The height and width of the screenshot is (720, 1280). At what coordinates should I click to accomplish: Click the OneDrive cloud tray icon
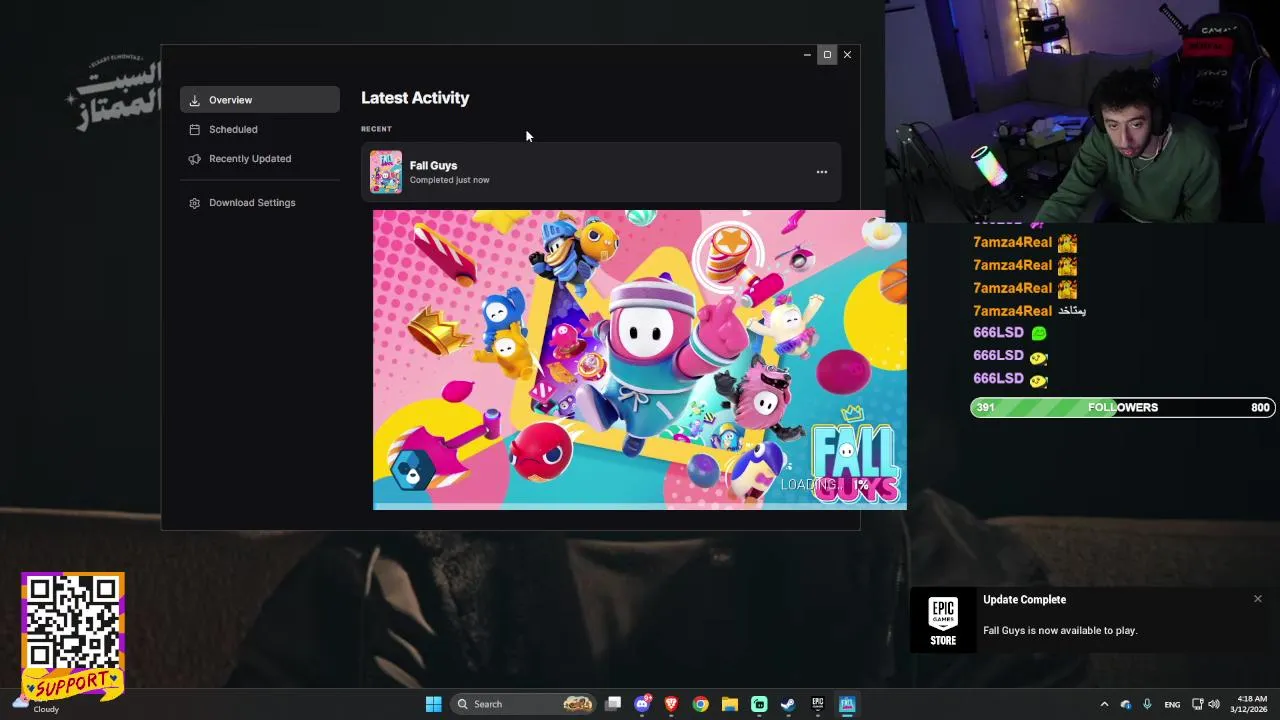[x=1126, y=704]
